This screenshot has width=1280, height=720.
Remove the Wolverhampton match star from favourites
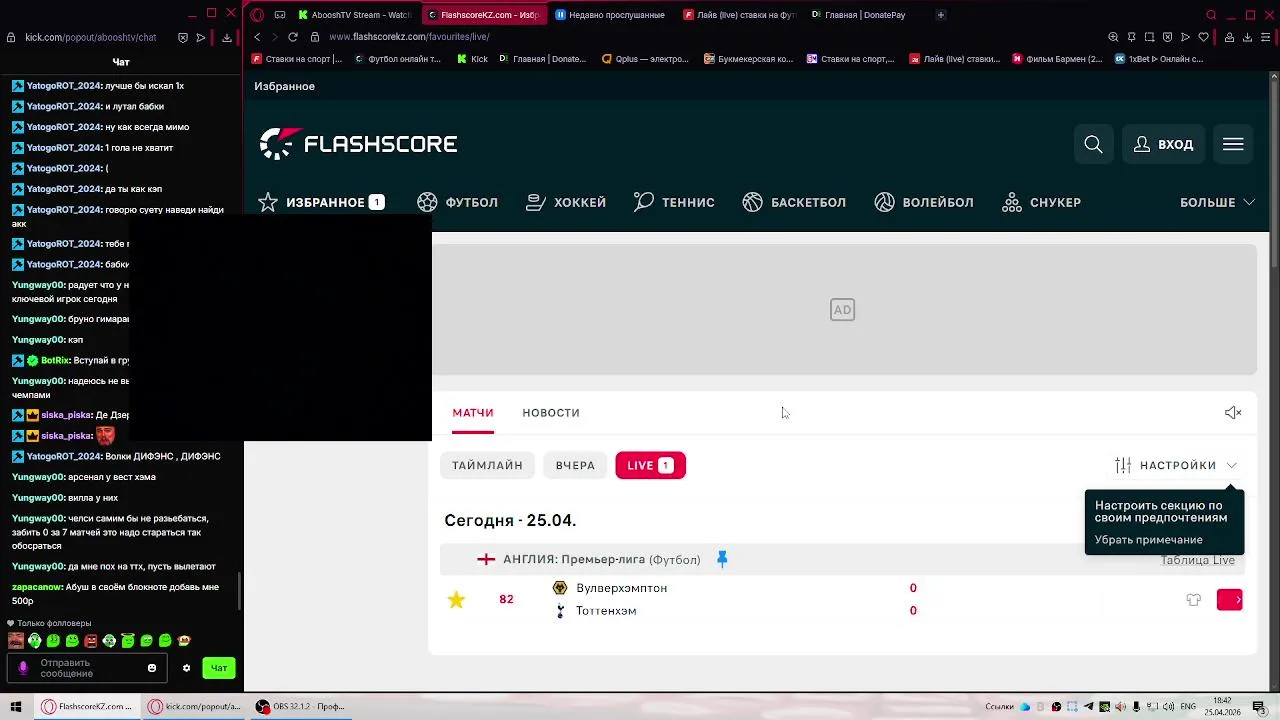coord(456,599)
